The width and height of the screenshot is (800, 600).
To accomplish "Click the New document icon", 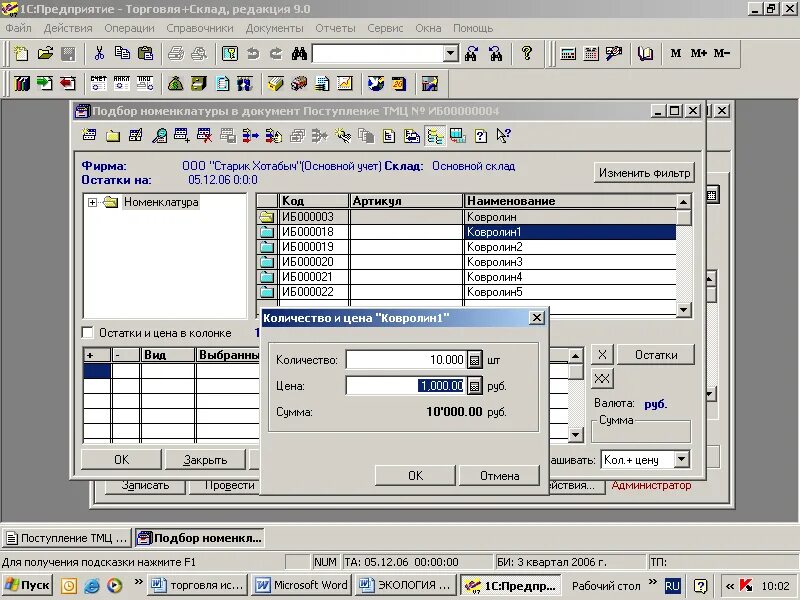I will (x=21, y=53).
